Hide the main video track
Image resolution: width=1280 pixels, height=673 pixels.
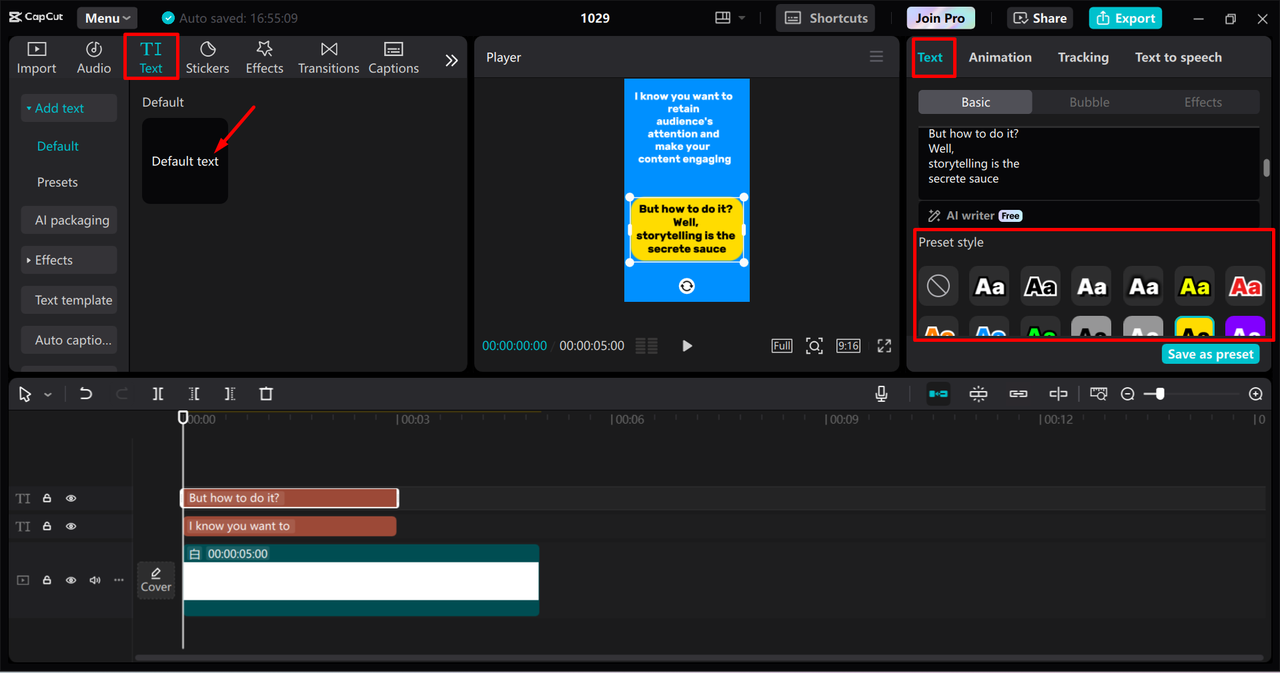71,580
